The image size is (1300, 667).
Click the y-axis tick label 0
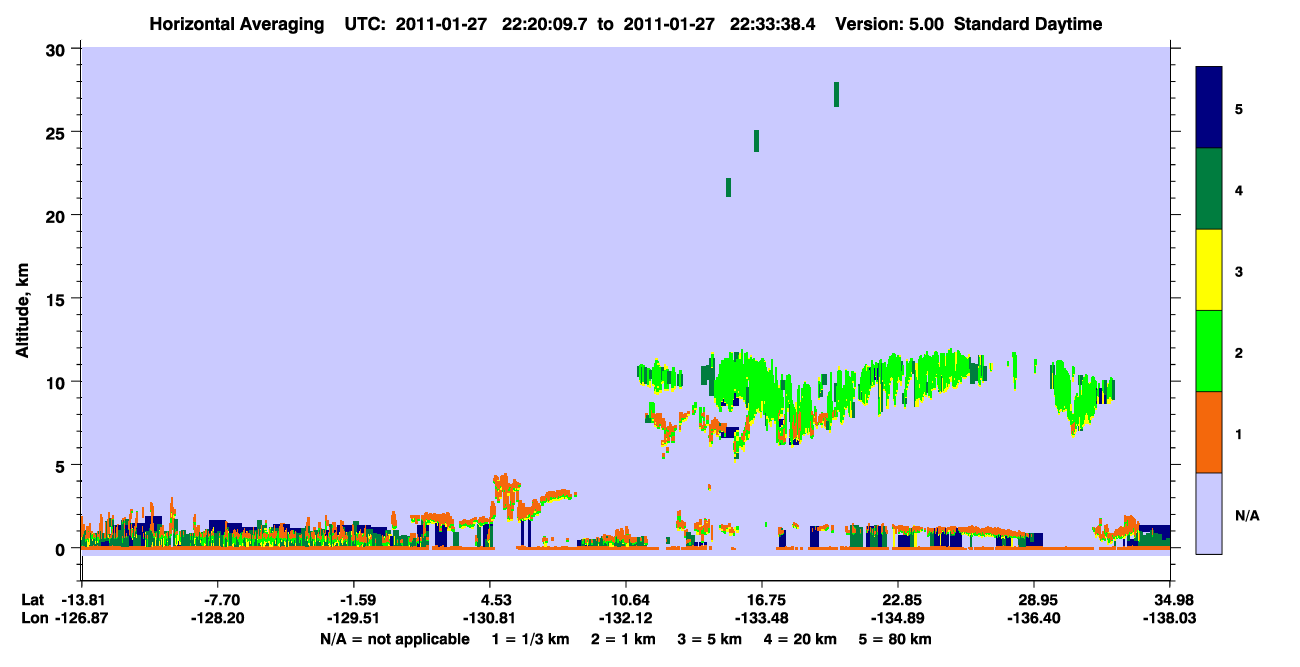(62, 549)
